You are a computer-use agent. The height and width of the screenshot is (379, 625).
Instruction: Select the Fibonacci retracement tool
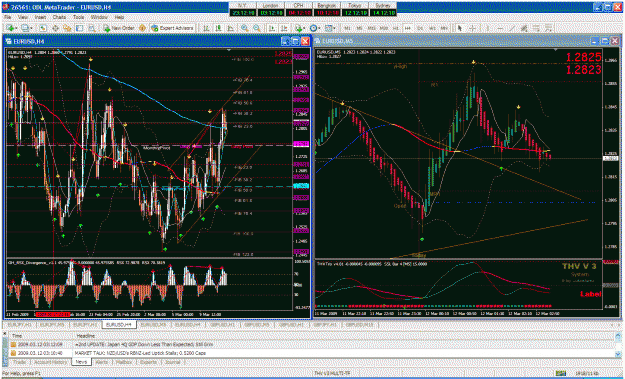click(537, 28)
